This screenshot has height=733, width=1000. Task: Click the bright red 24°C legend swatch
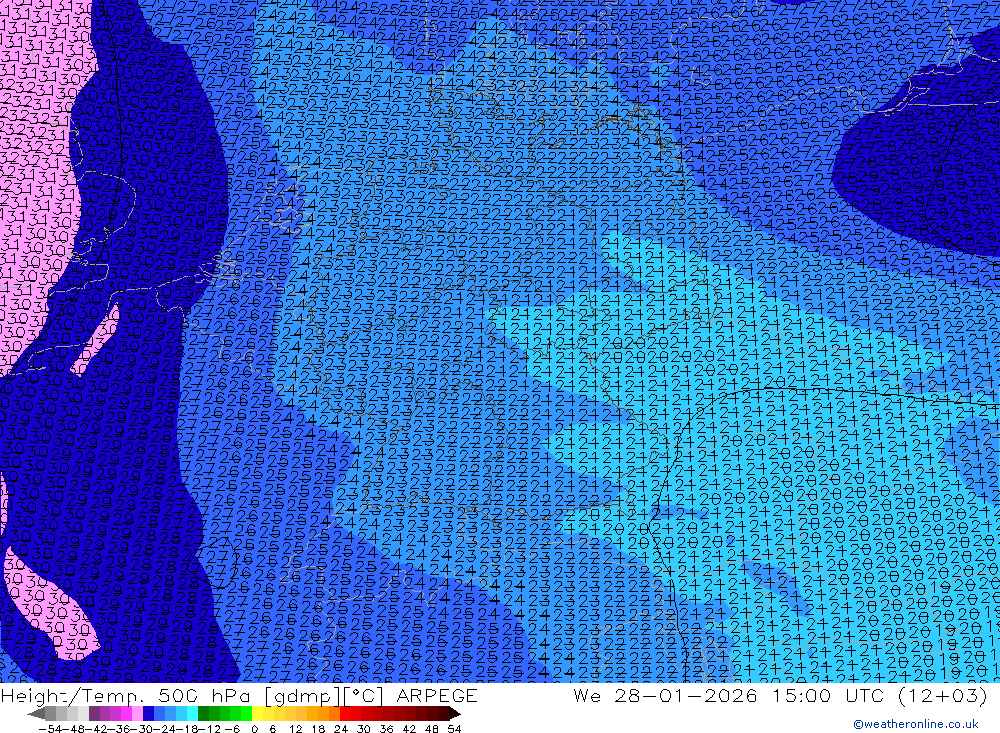click(345, 714)
